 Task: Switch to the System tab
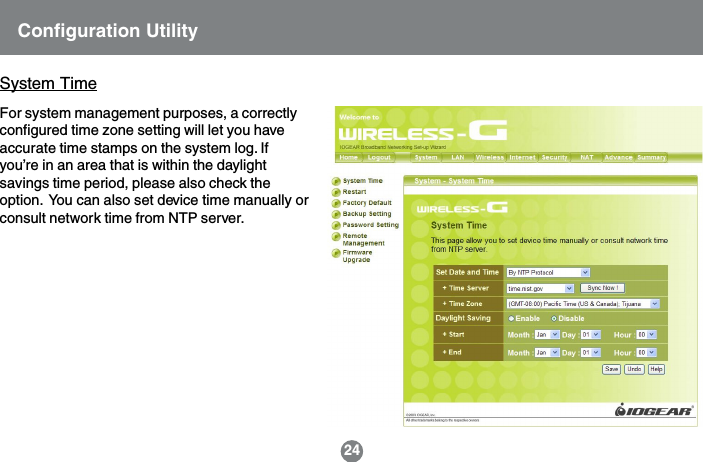pos(426,157)
